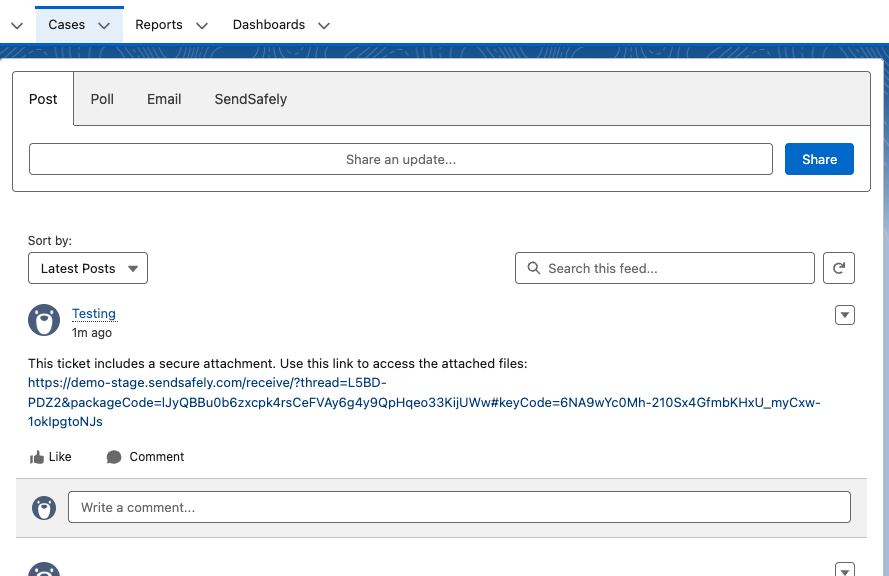This screenshot has height=576, width=889.
Task: Switch to the SendSafely tab
Action: click(251, 99)
